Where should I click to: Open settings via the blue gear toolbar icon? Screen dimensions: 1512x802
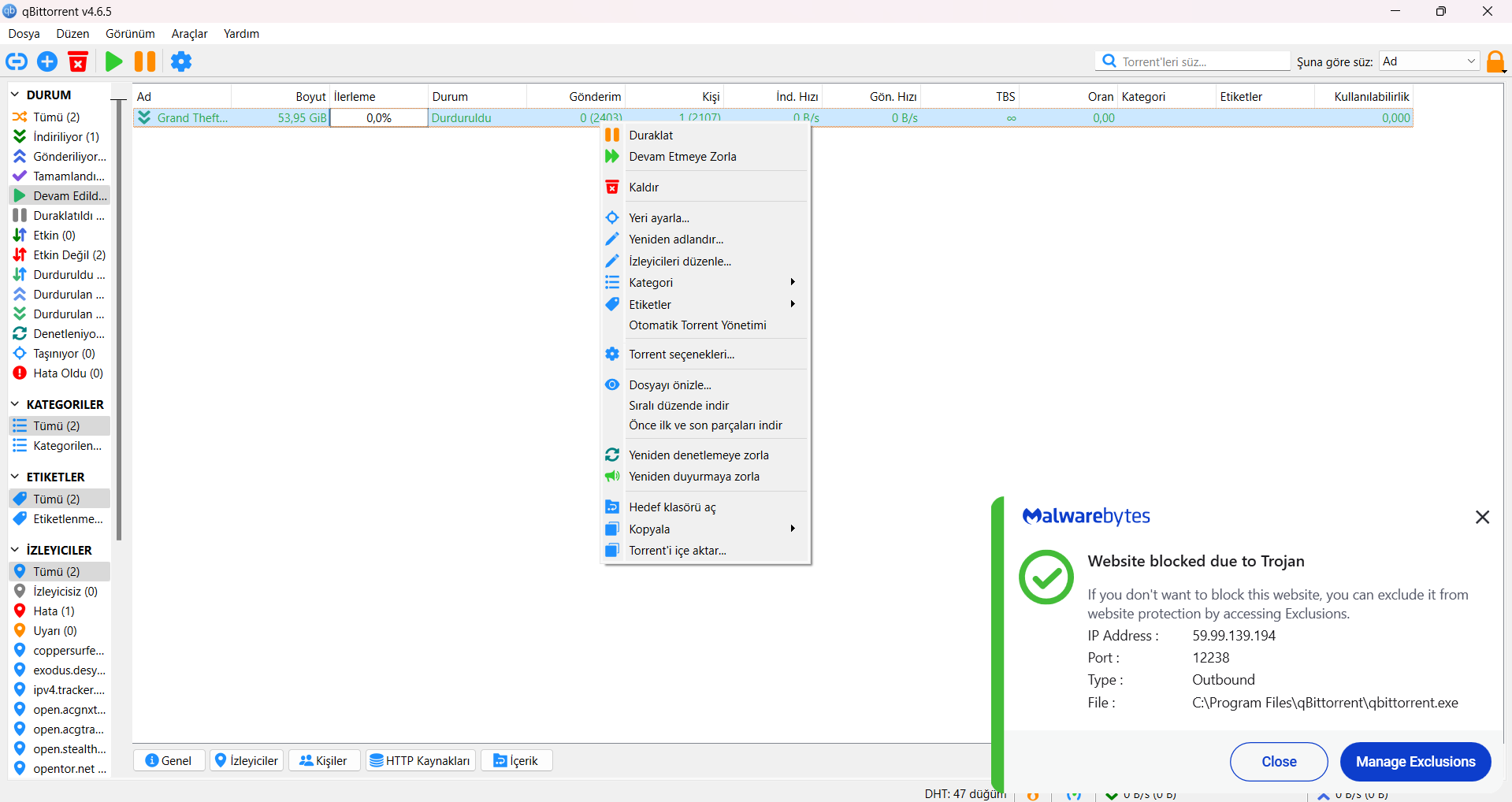[x=181, y=61]
